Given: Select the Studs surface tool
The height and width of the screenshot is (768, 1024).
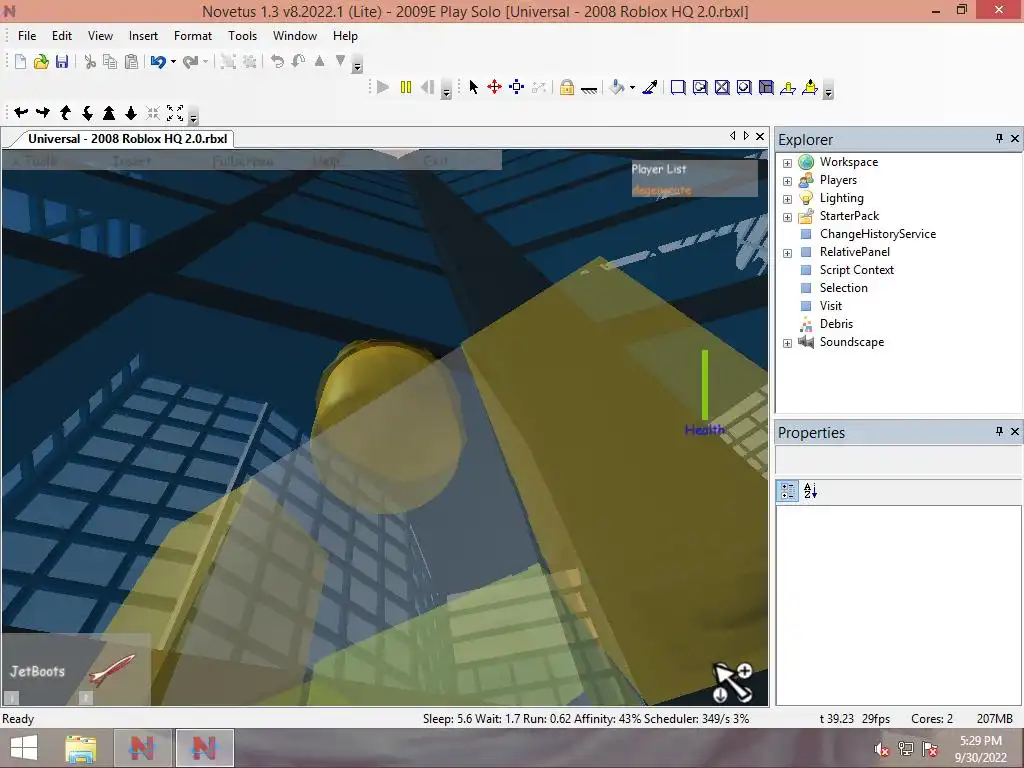Looking at the screenshot, I should tap(744, 87).
